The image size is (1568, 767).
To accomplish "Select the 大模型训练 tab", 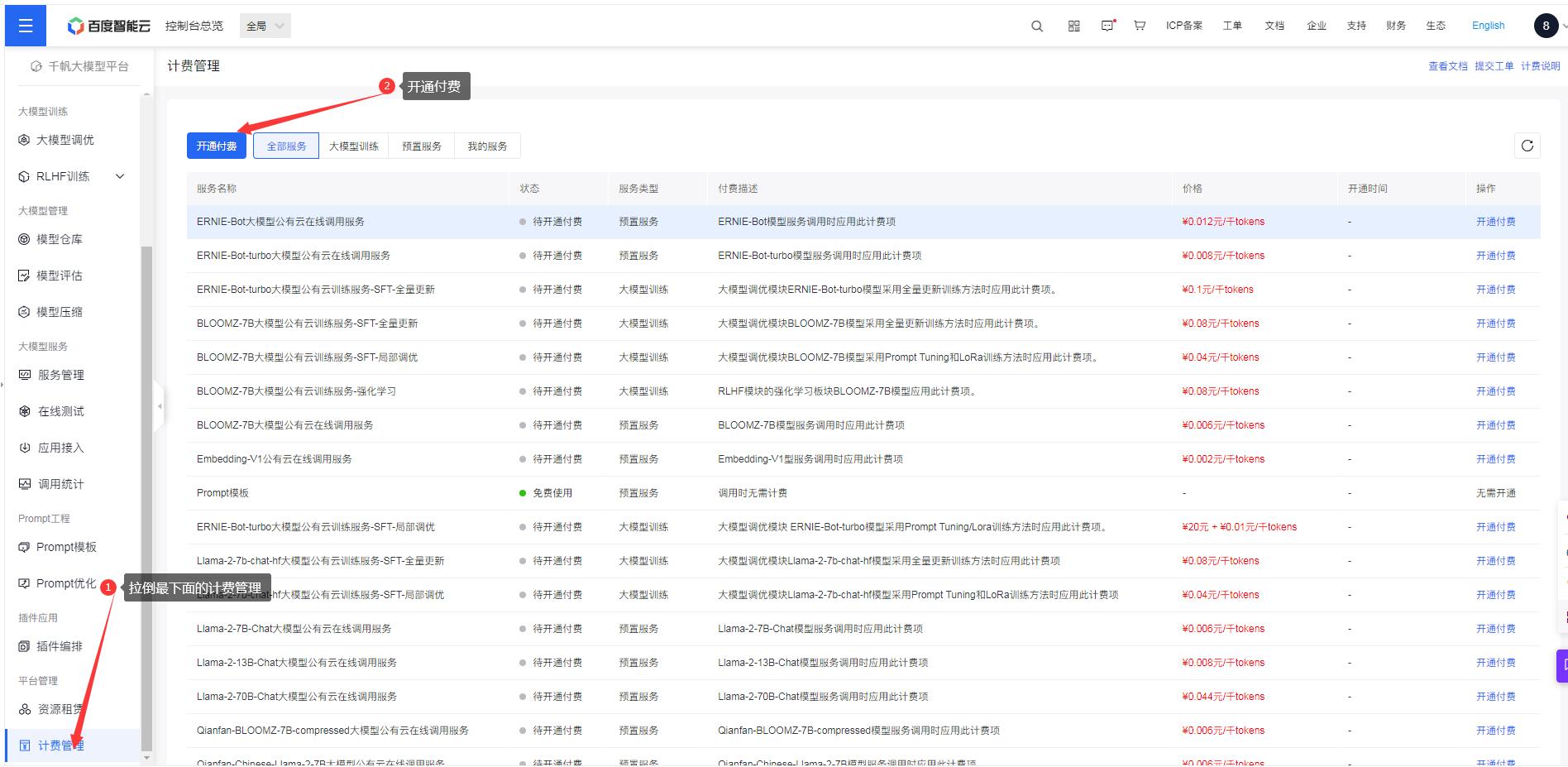I will coord(354,146).
